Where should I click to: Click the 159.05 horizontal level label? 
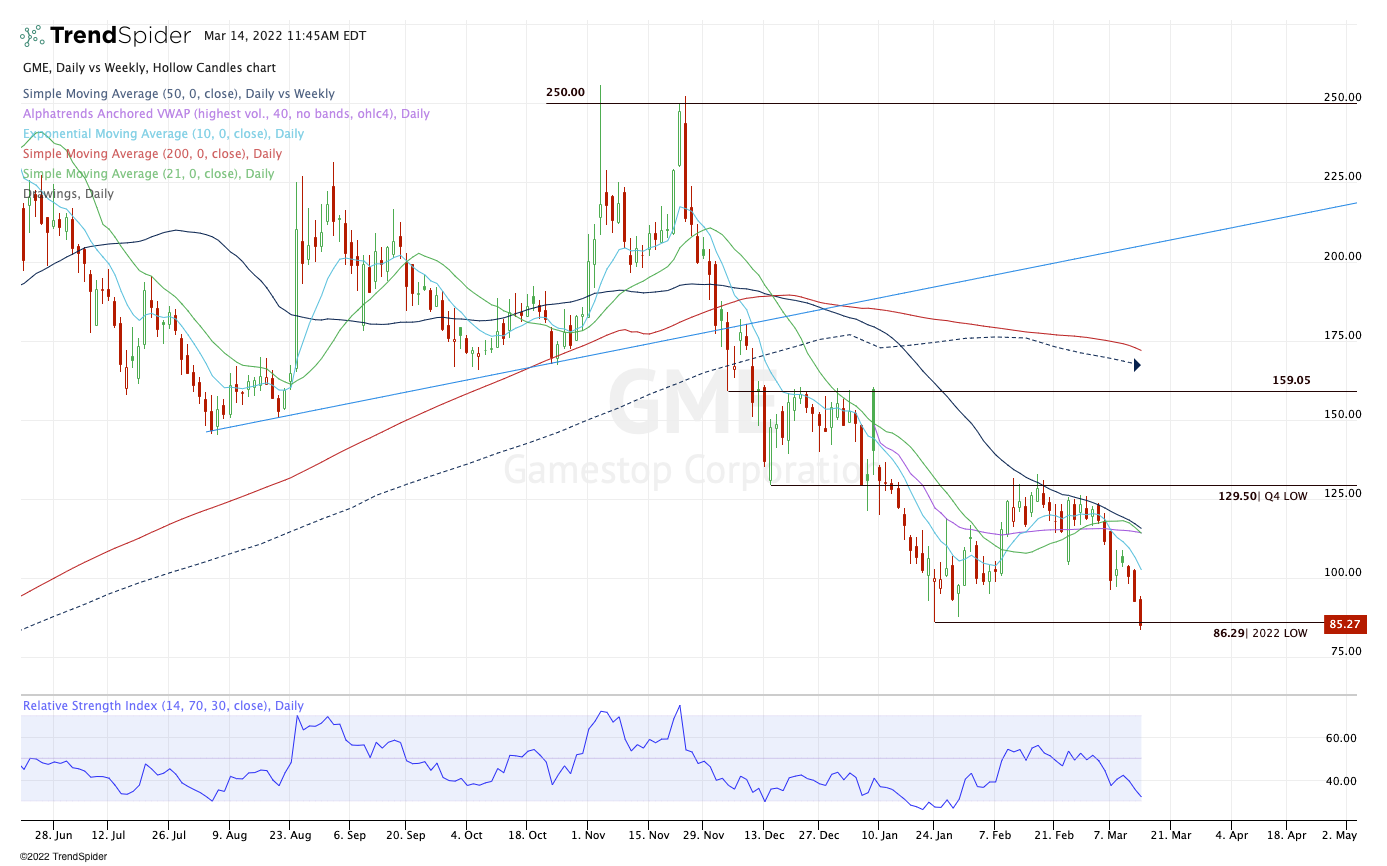click(x=1292, y=381)
